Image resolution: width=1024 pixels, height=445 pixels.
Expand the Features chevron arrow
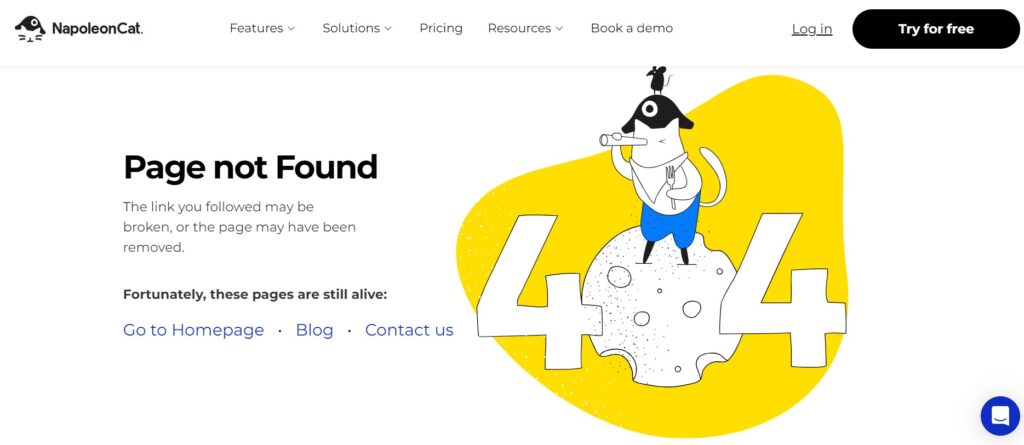click(291, 29)
